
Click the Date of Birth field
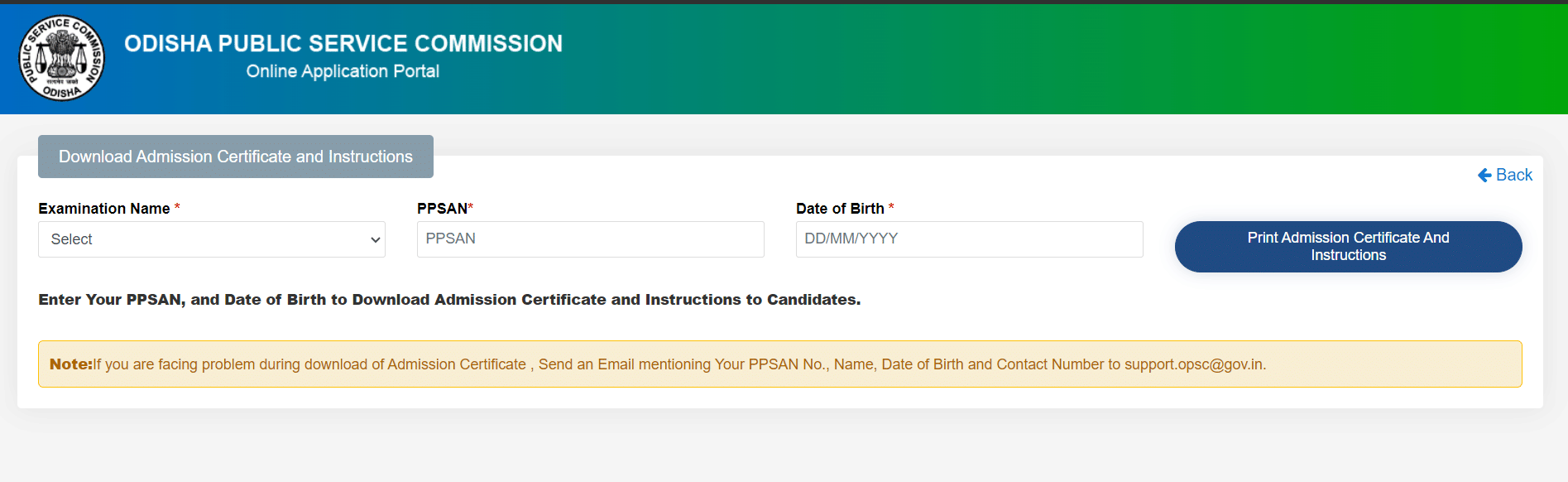(x=970, y=239)
